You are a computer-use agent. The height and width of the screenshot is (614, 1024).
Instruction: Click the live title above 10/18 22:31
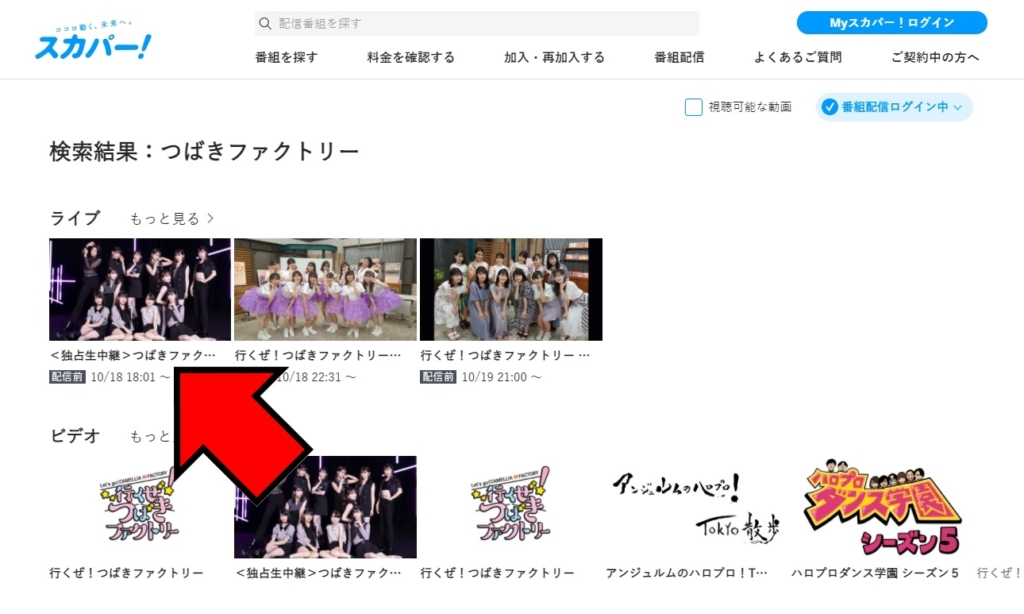click(x=318, y=355)
